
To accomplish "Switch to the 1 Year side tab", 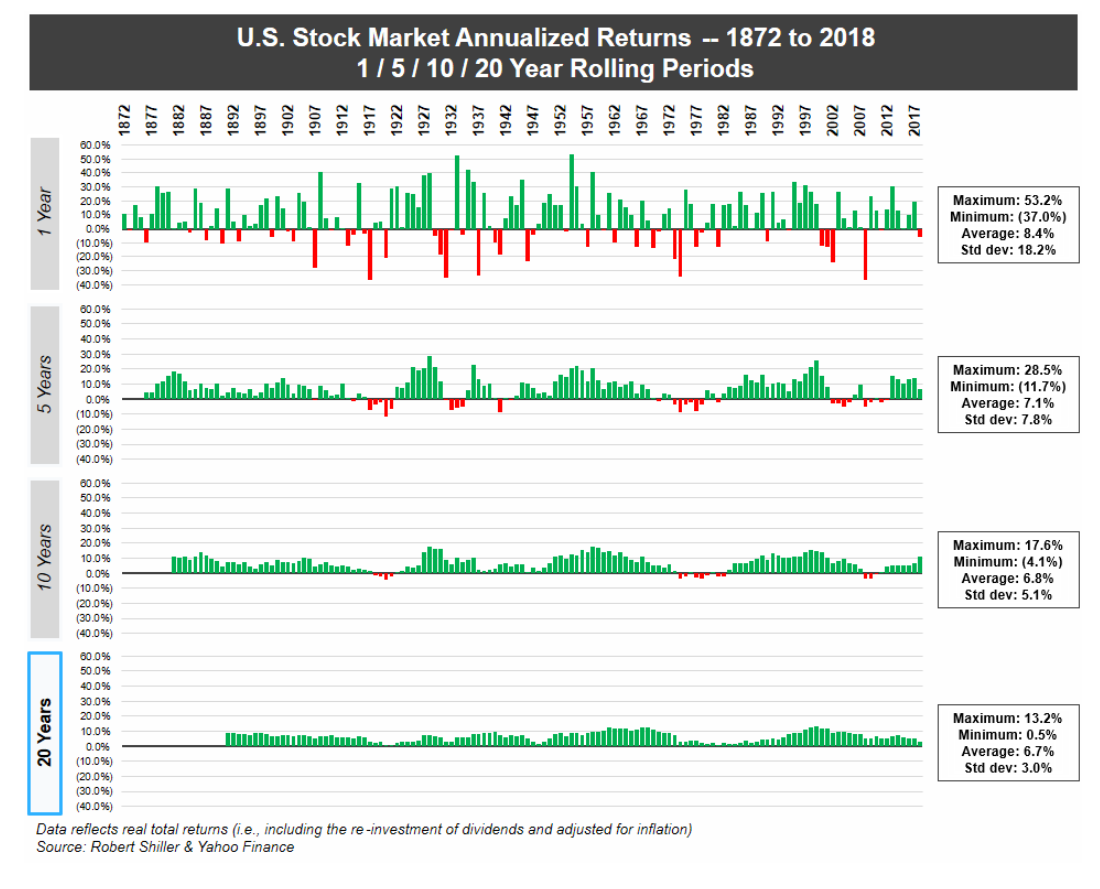I will tap(45, 213).
